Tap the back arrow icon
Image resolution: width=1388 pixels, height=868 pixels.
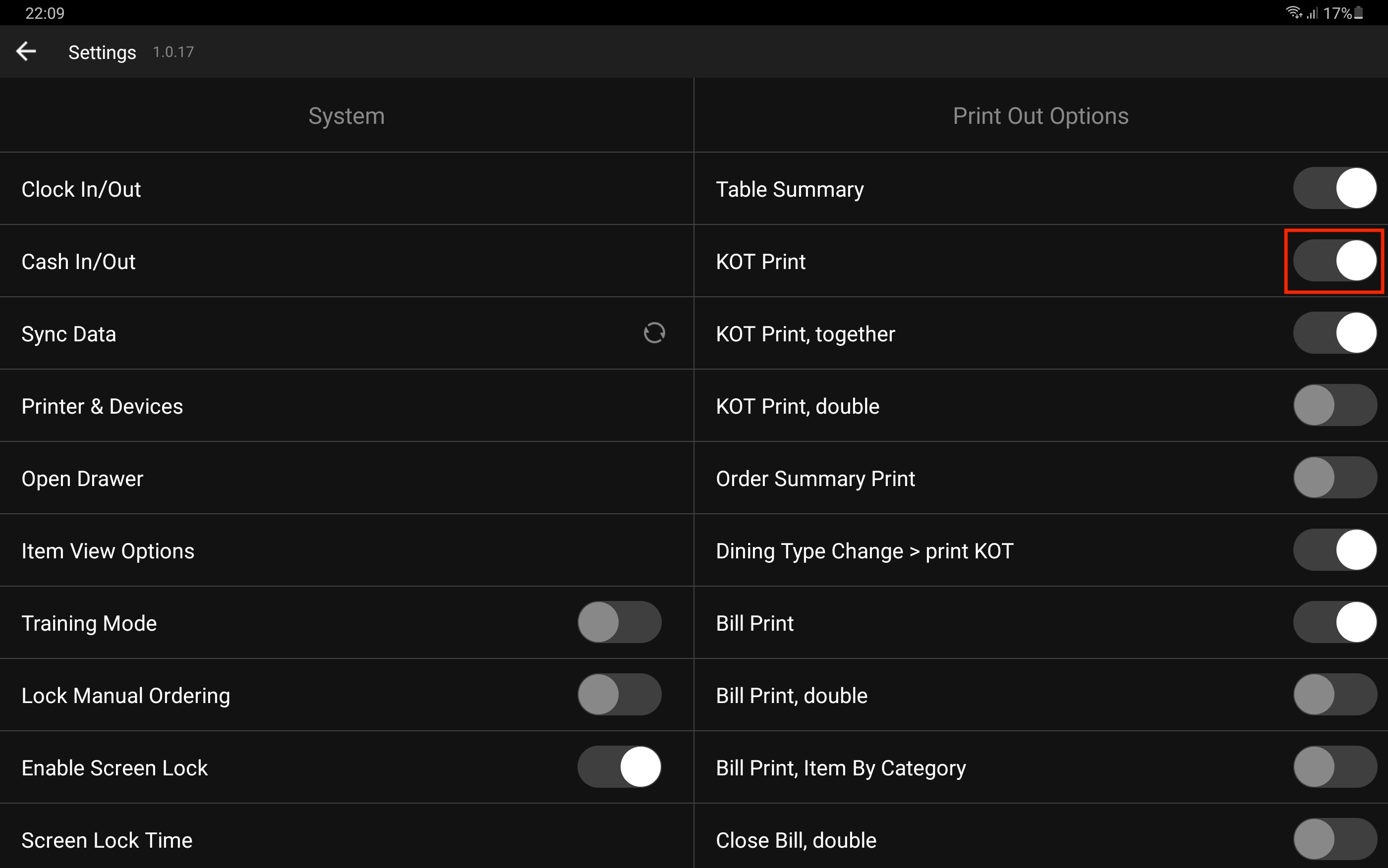point(26,52)
